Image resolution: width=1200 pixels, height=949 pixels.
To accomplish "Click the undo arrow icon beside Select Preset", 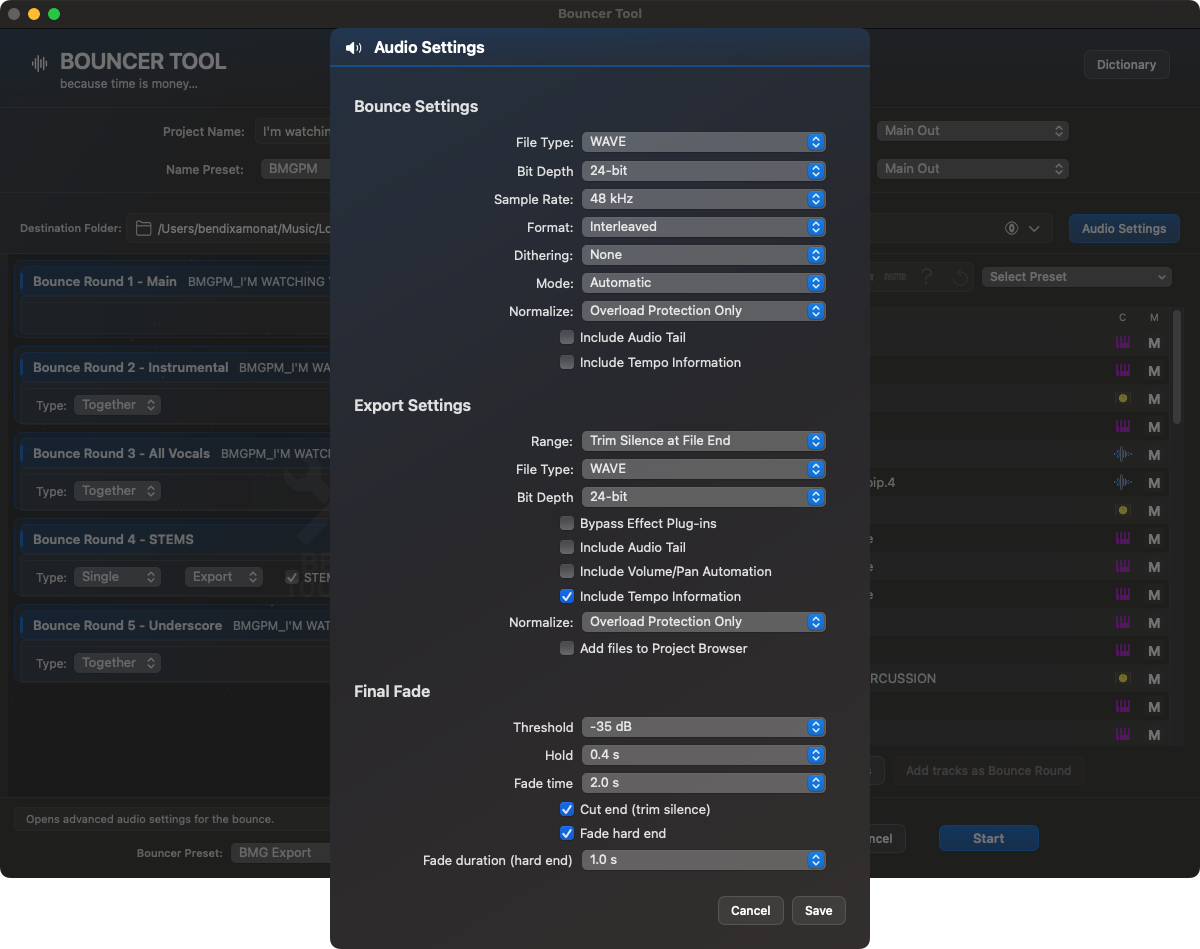I will click(960, 277).
